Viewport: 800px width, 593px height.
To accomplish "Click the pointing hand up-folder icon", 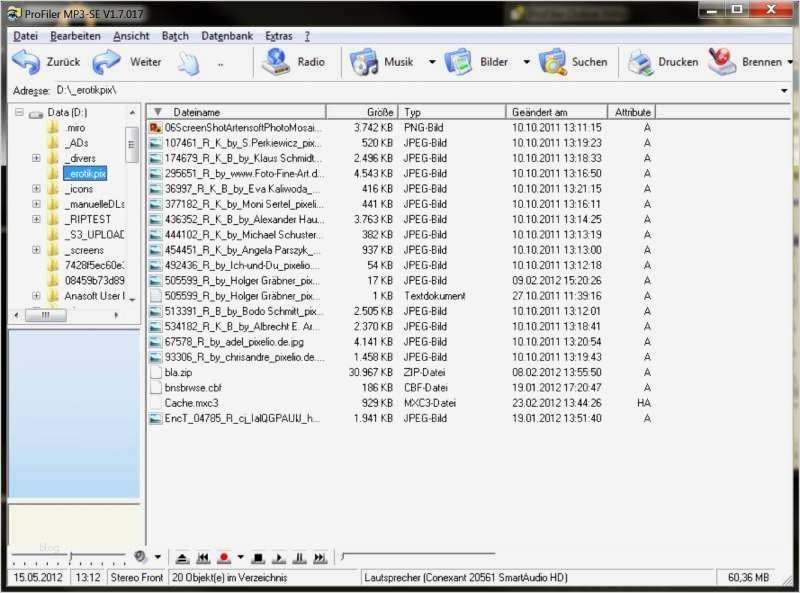I will click(x=188, y=63).
